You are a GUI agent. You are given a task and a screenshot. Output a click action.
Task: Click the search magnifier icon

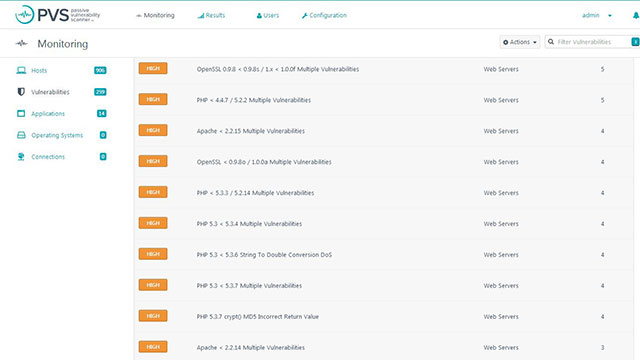point(551,42)
